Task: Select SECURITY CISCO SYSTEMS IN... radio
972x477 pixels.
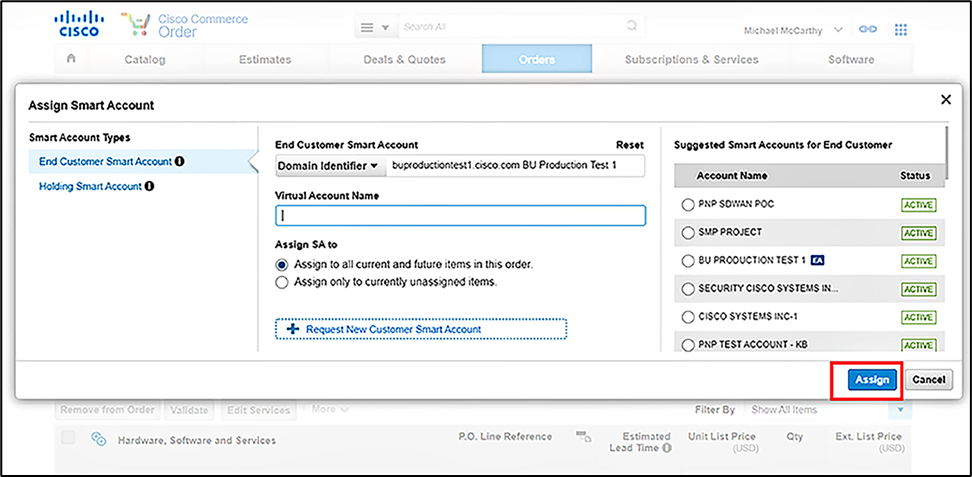Action: 687,289
